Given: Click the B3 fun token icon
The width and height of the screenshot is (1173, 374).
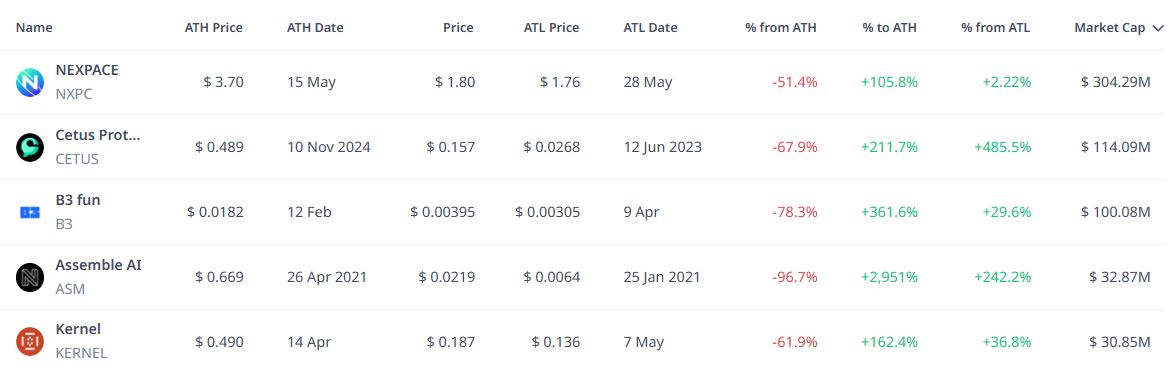Looking at the screenshot, I should tap(30, 212).
